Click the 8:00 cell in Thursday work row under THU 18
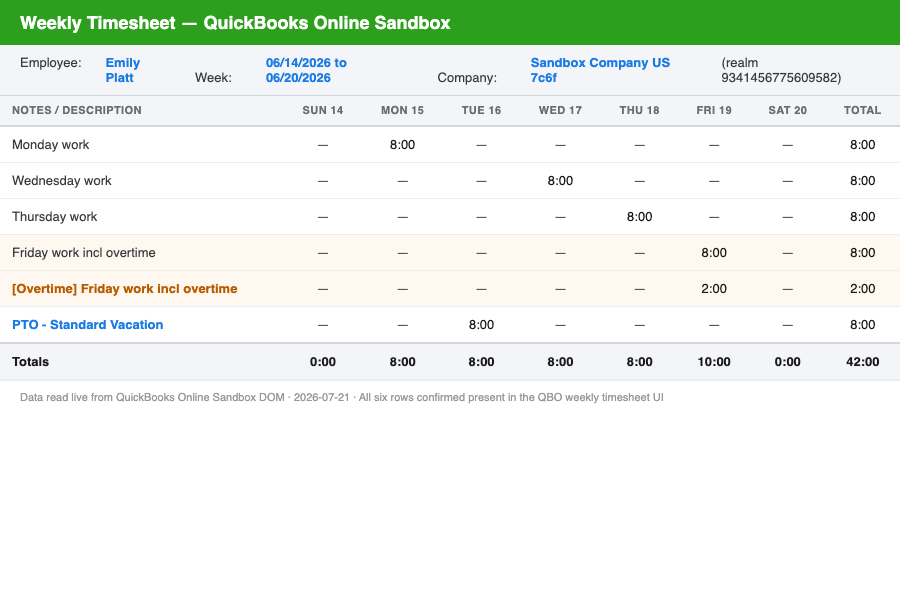 click(639, 216)
